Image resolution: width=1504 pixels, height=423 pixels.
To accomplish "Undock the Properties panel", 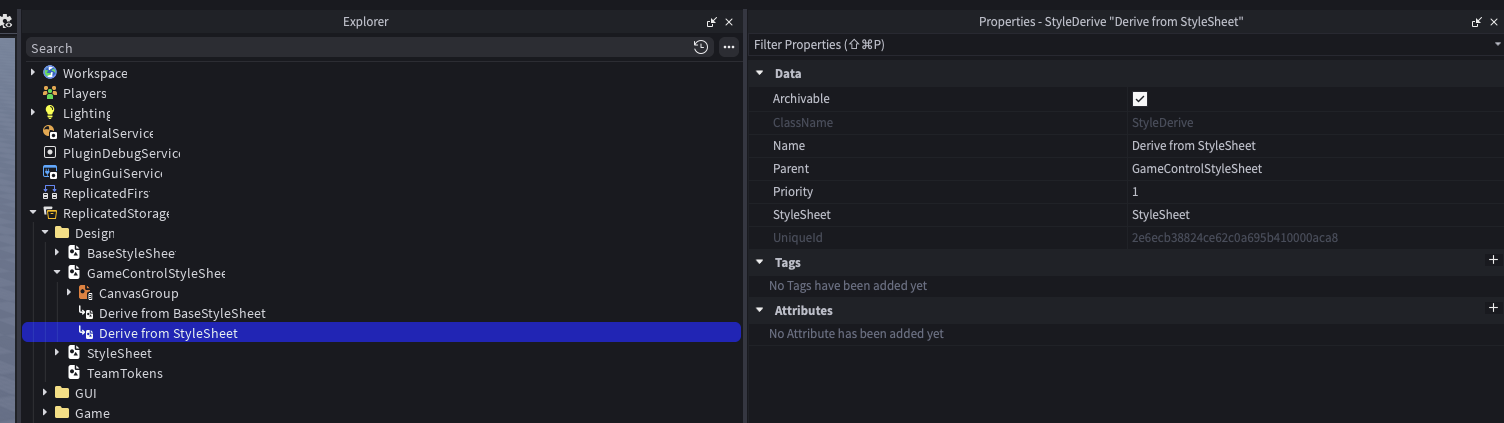I will click(1477, 21).
